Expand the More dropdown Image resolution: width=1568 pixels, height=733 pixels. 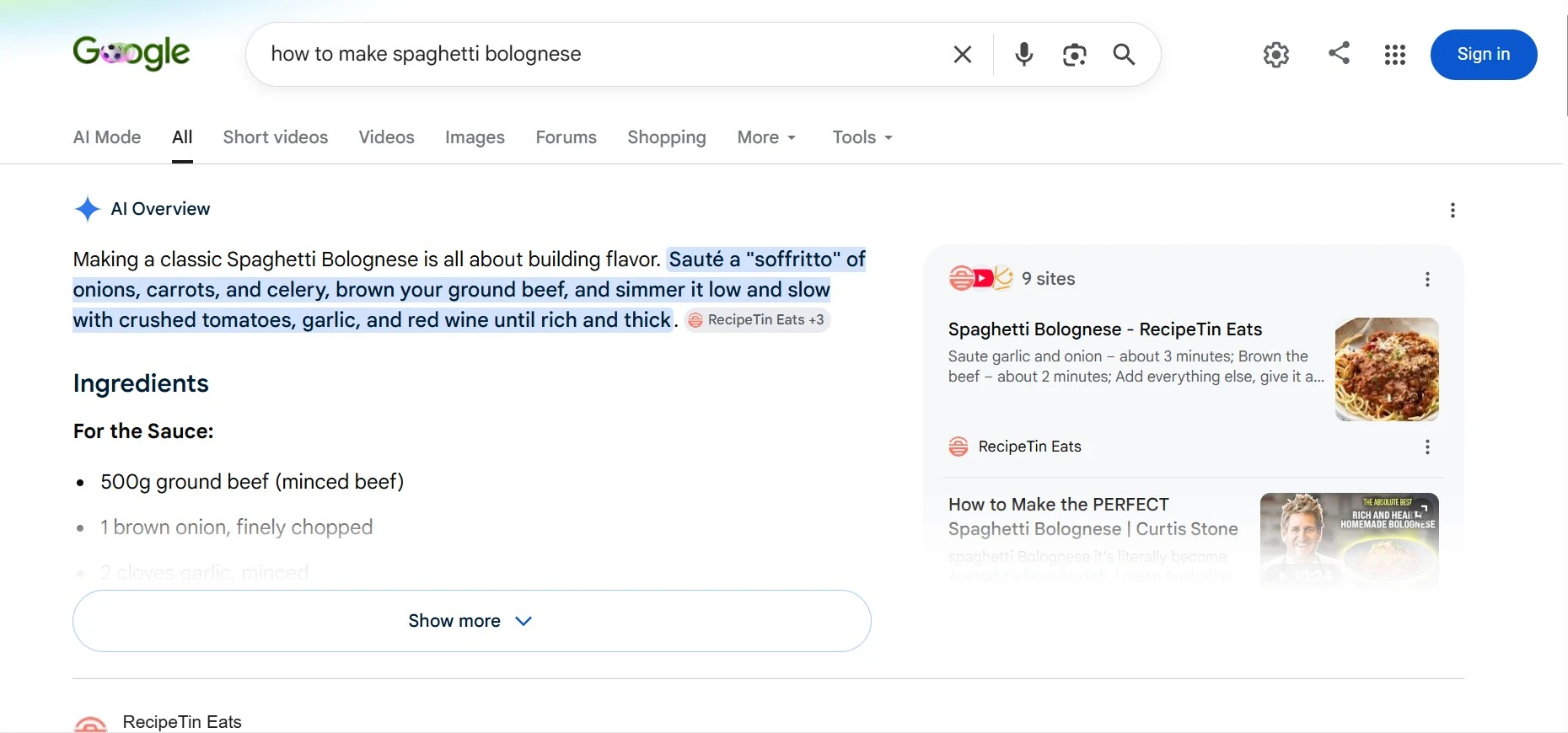[x=766, y=137]
